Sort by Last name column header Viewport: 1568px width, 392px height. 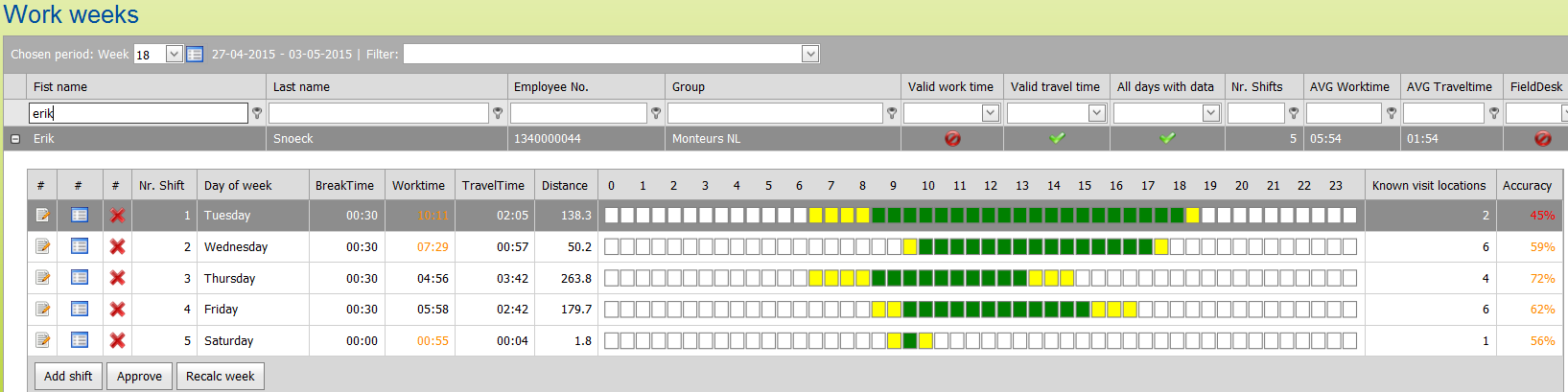[301, 87]
